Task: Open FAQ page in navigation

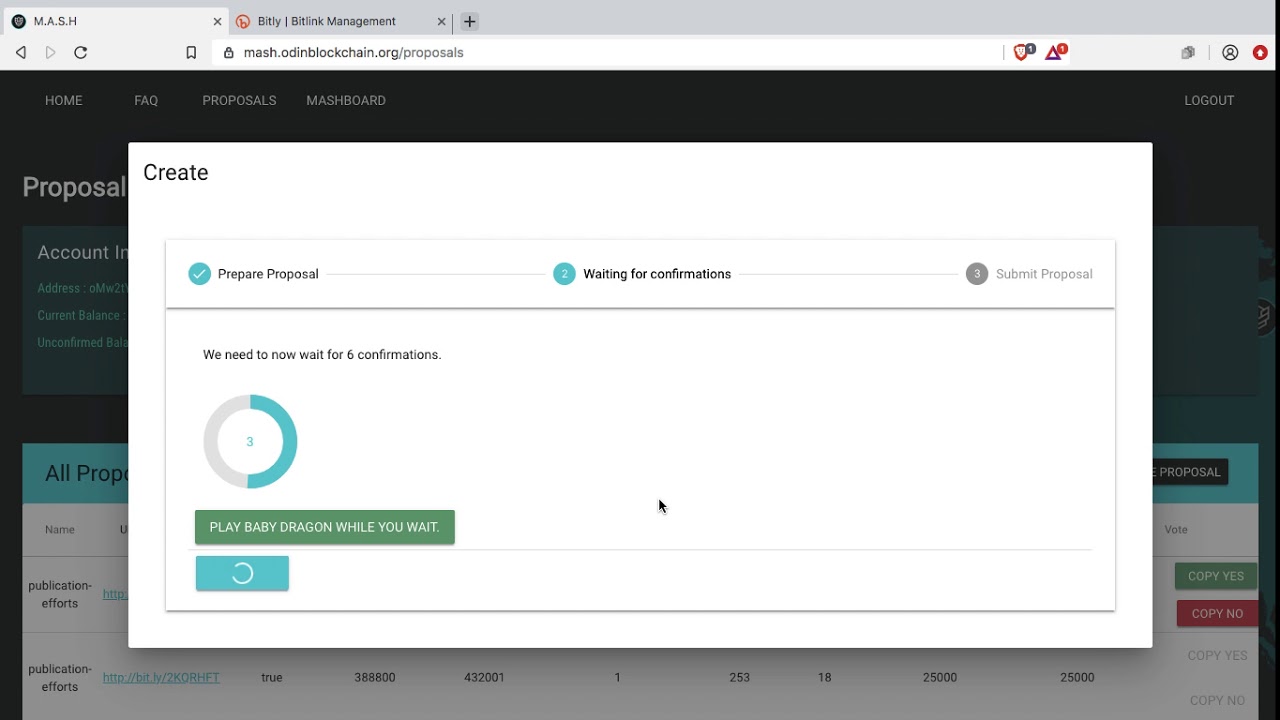Action: 146,100
